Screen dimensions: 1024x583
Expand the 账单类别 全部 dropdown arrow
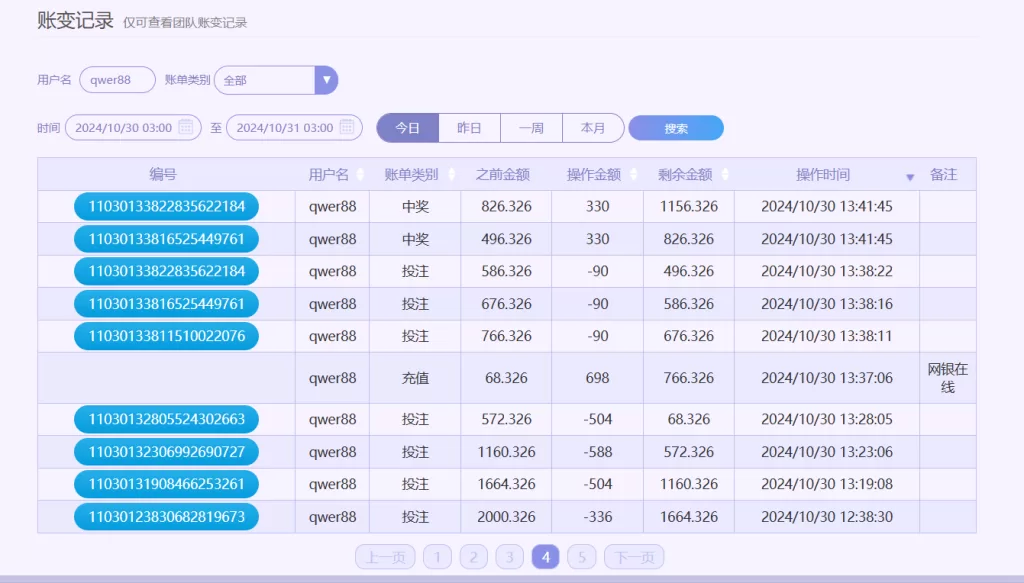tap(326, 80)
